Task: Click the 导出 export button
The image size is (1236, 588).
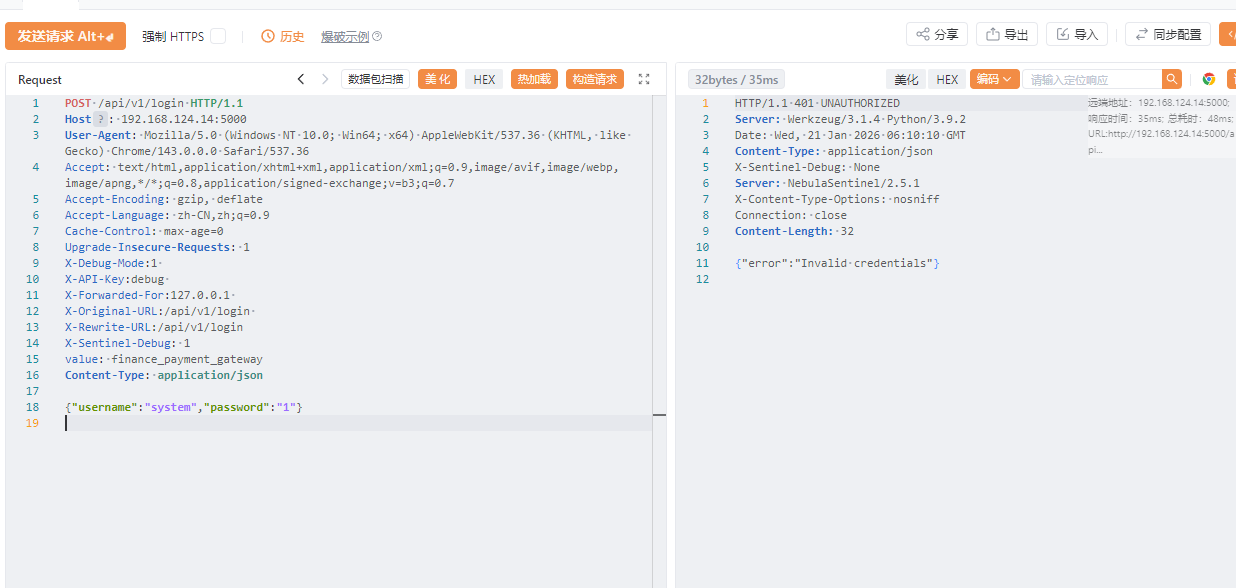Action: 1007,34
